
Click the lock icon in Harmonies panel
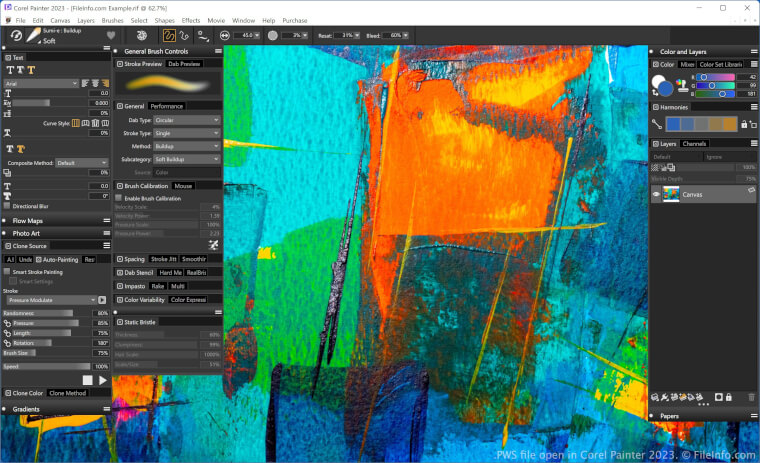point(743,124)
